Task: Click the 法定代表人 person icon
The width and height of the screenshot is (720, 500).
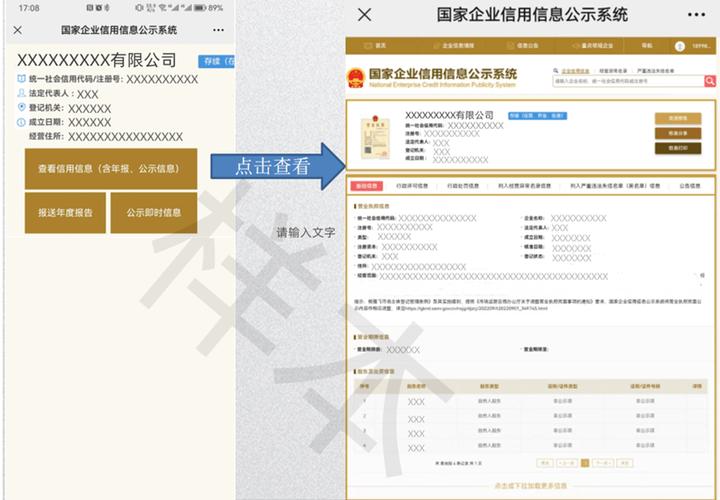Action: (x=22, y=94)
